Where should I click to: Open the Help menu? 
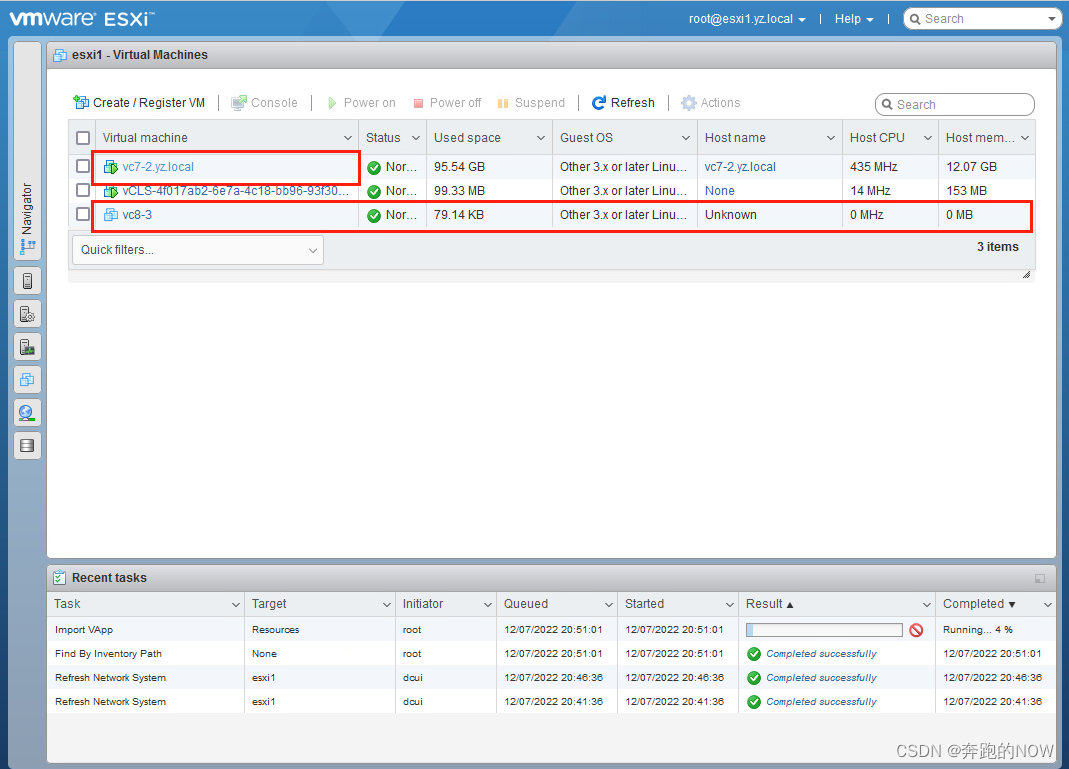[854, 19]
